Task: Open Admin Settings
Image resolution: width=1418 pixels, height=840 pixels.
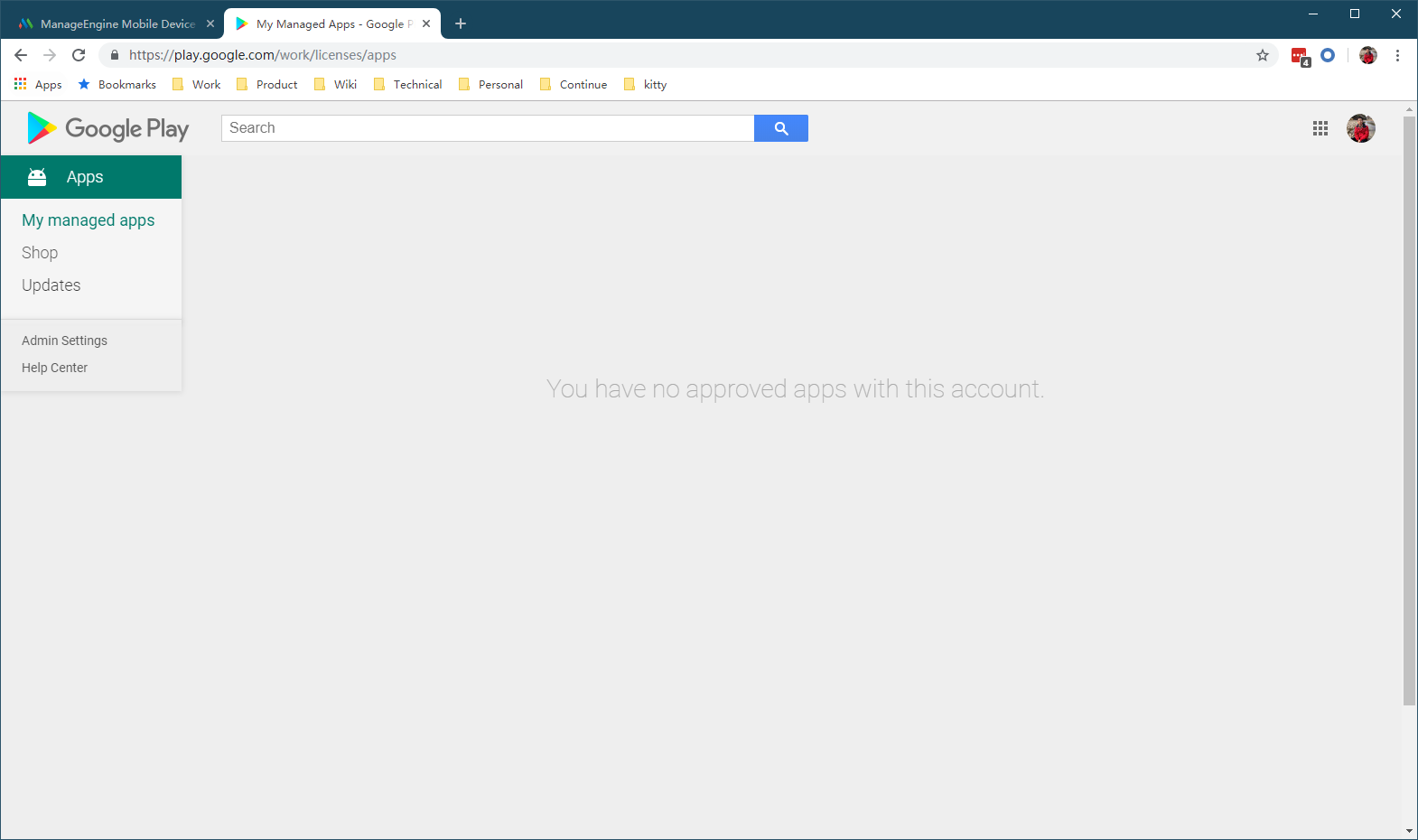Action: [x=64, y=341]
